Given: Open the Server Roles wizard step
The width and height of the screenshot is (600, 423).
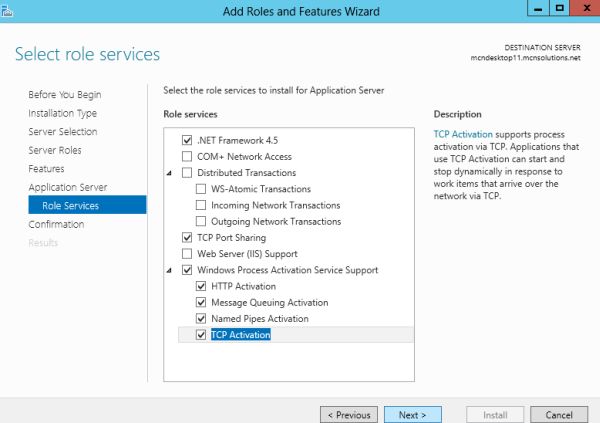Looking at the screenshot, I should pyautogui.click(x=55, y=150).
